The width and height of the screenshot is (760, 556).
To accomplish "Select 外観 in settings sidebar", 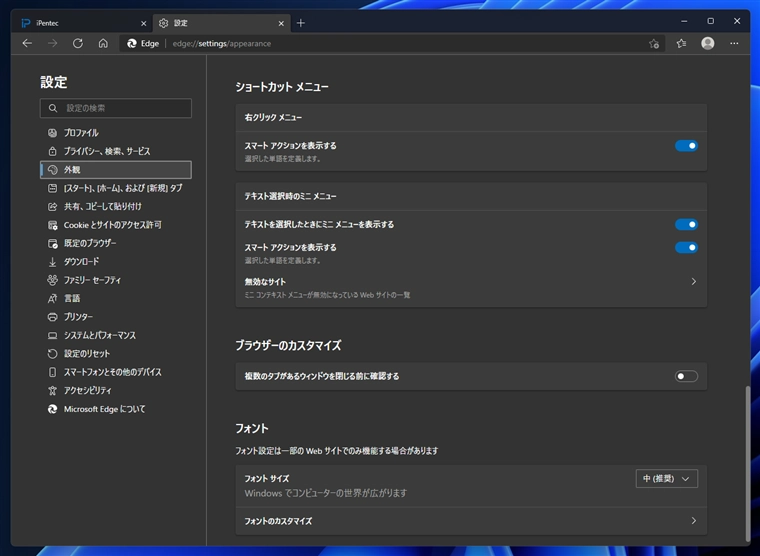I will click(x=116, y=170).
